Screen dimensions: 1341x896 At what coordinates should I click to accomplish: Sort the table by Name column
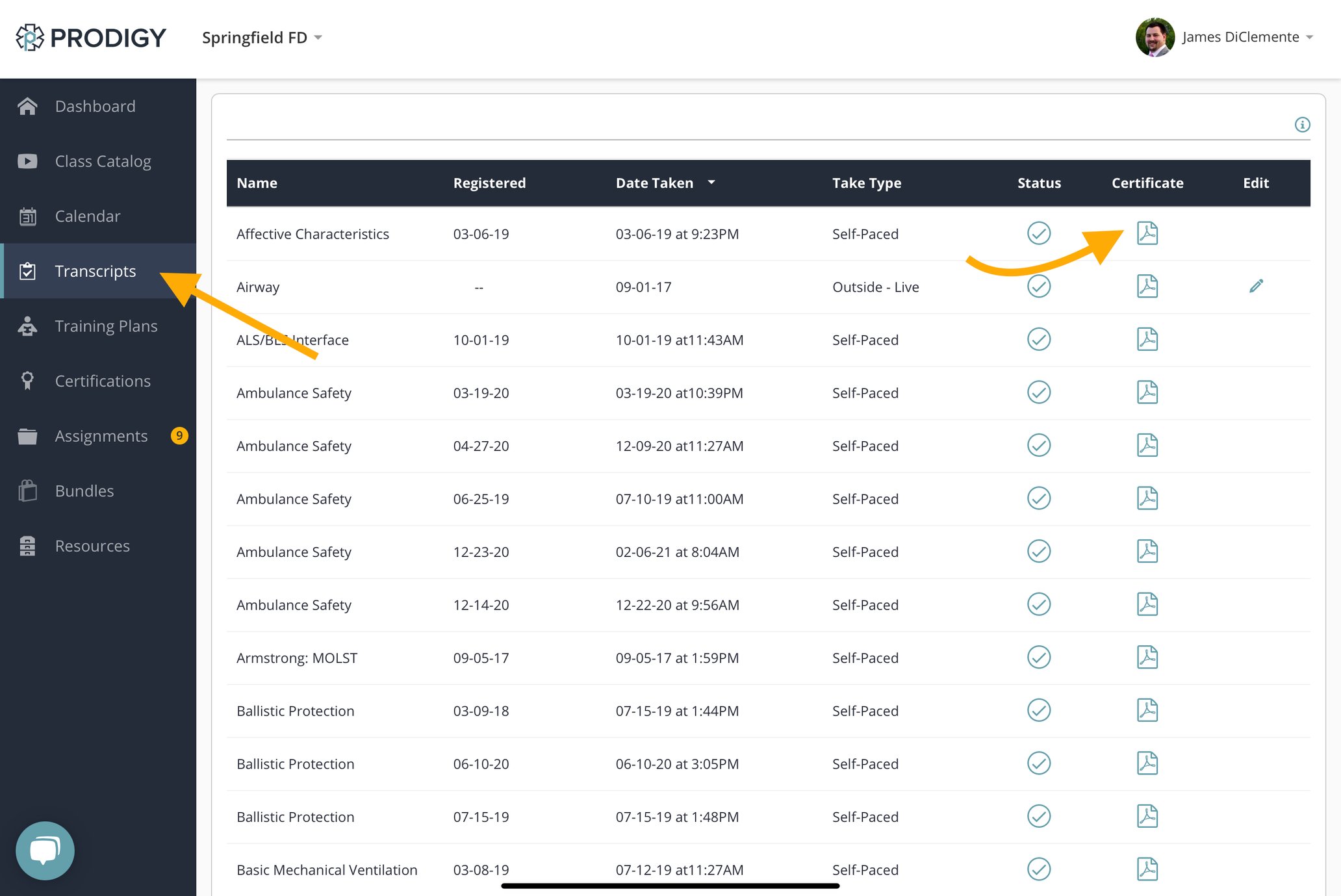click(257, 183)
